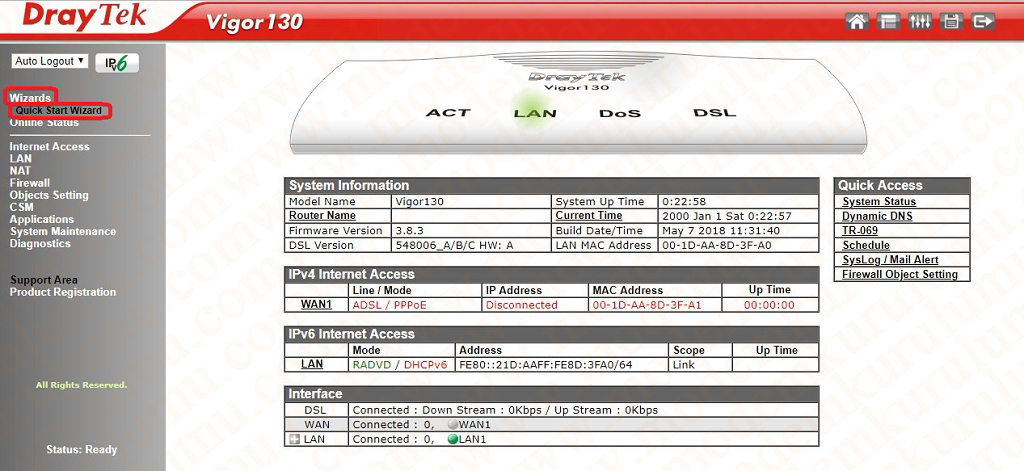Click current time 2000 Jan 1 Sat

[727, 216]
